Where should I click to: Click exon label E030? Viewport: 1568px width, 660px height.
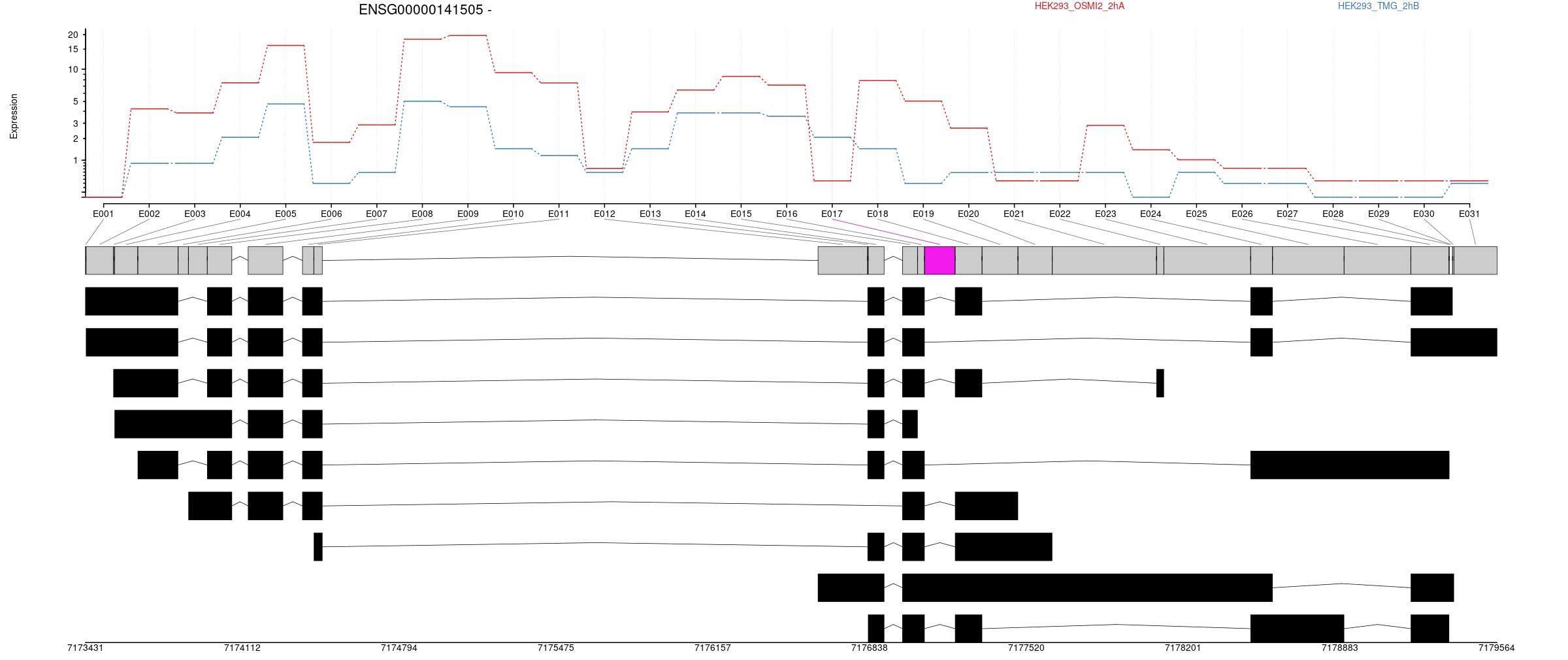coord(1424,214)
